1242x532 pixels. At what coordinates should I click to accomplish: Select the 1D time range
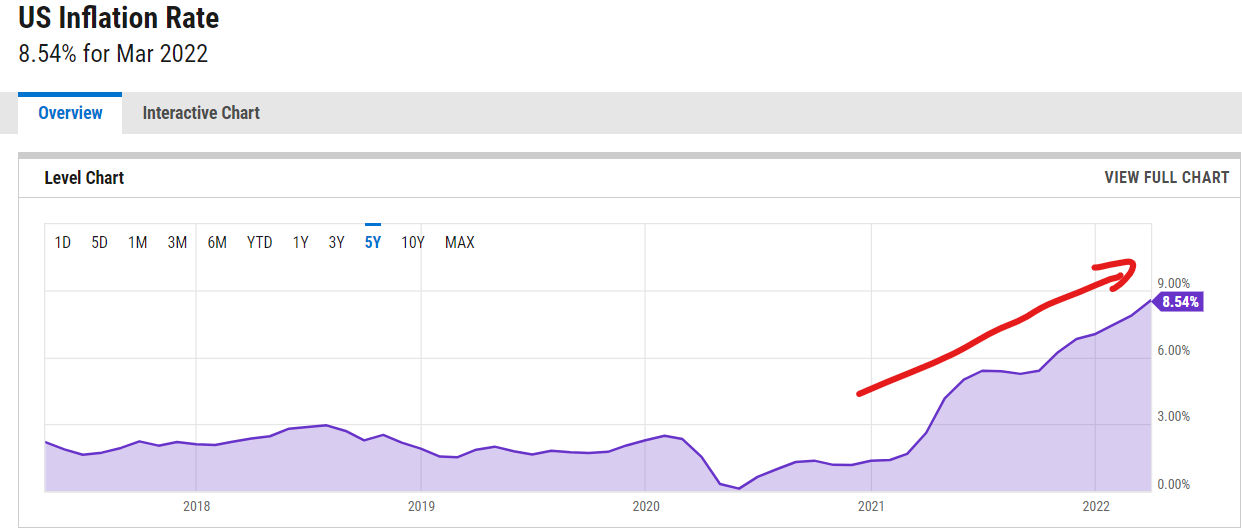[62, 242]
